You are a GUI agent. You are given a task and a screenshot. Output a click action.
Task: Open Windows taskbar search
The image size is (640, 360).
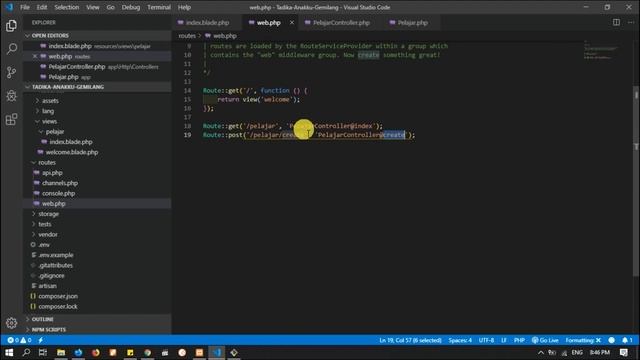26,352
